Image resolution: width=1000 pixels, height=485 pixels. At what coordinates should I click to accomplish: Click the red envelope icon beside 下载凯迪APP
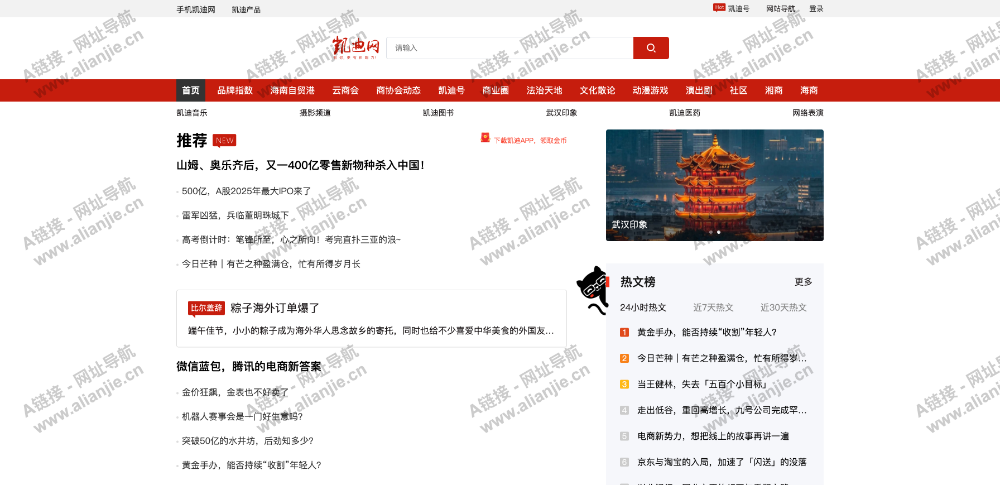[x=485, y=137]
